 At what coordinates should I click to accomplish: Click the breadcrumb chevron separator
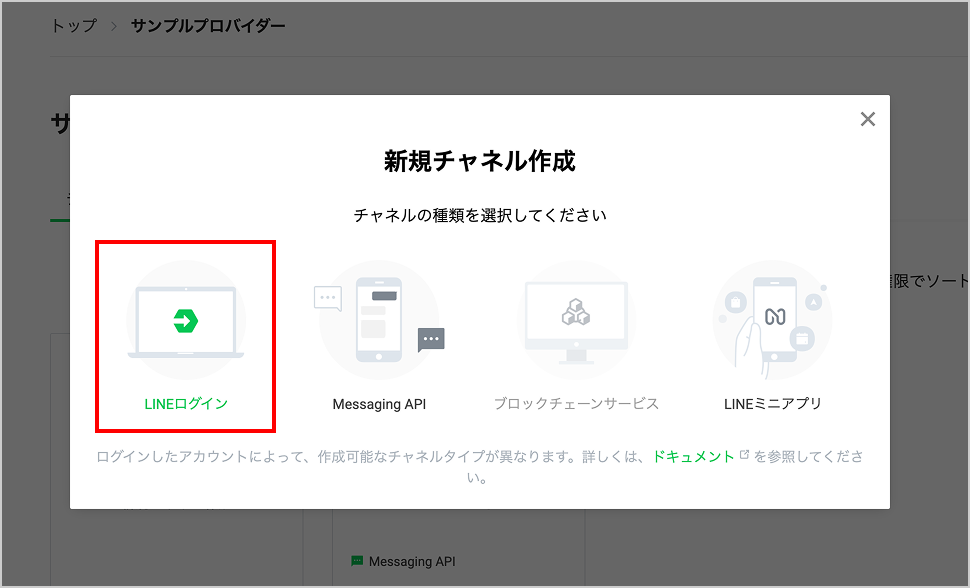(x=114, y=26)
